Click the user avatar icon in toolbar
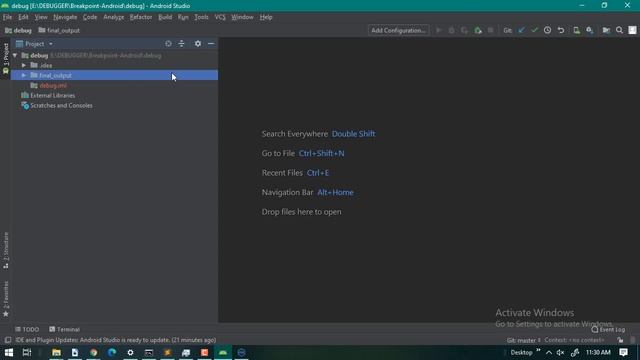This screenshot has height=360, width=640. click(632, 30)
